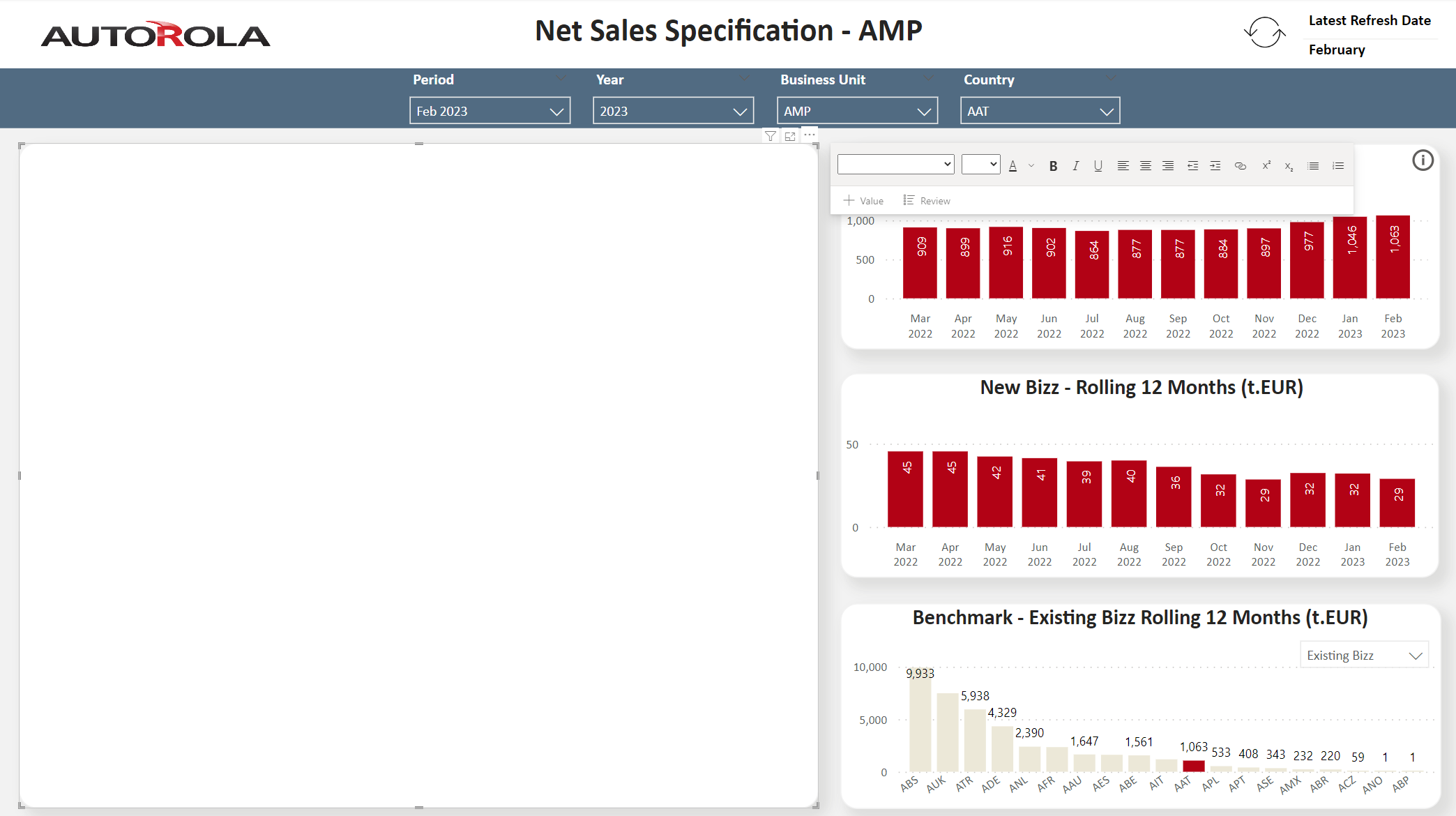Open the font color picker
Screen dimensions: 1456x816
[1013, 166]
